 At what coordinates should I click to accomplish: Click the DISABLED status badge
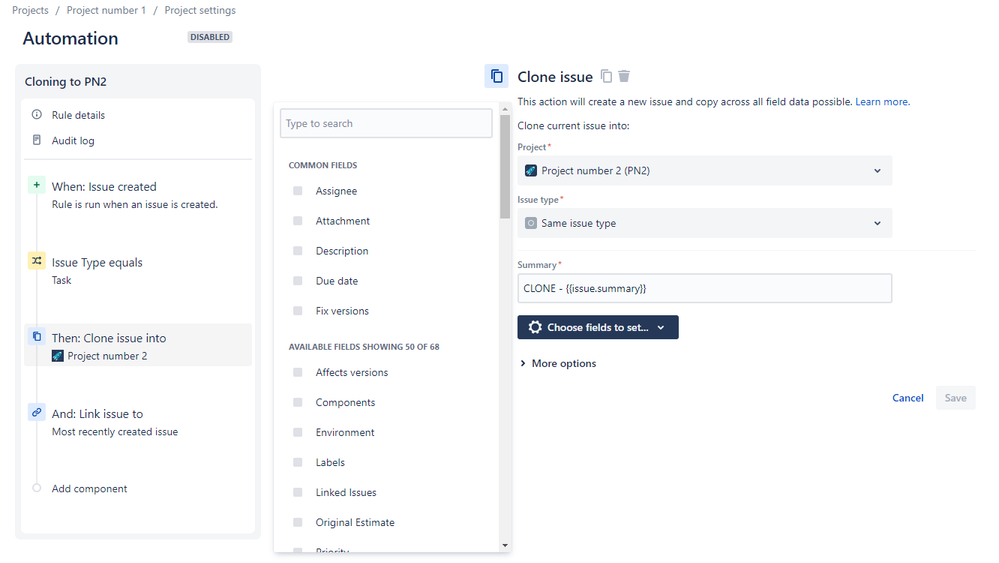pyautogui.click(x=210, y=37)
